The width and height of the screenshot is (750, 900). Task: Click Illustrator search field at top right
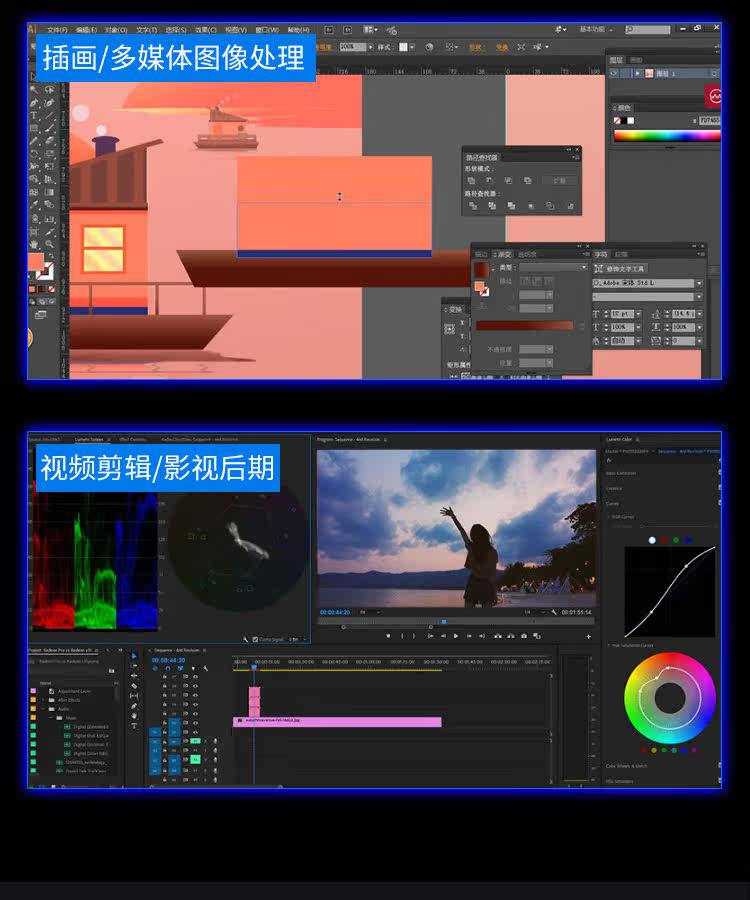coord(647,29)
